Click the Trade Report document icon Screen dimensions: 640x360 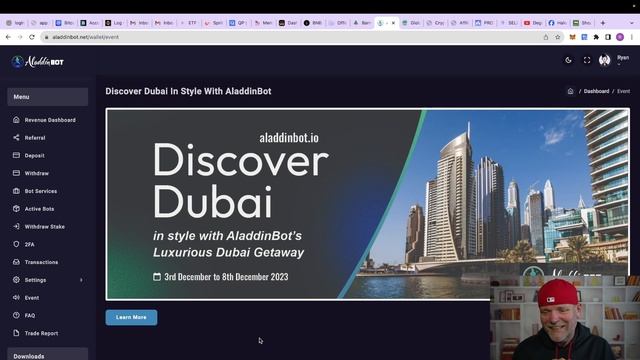16,333
